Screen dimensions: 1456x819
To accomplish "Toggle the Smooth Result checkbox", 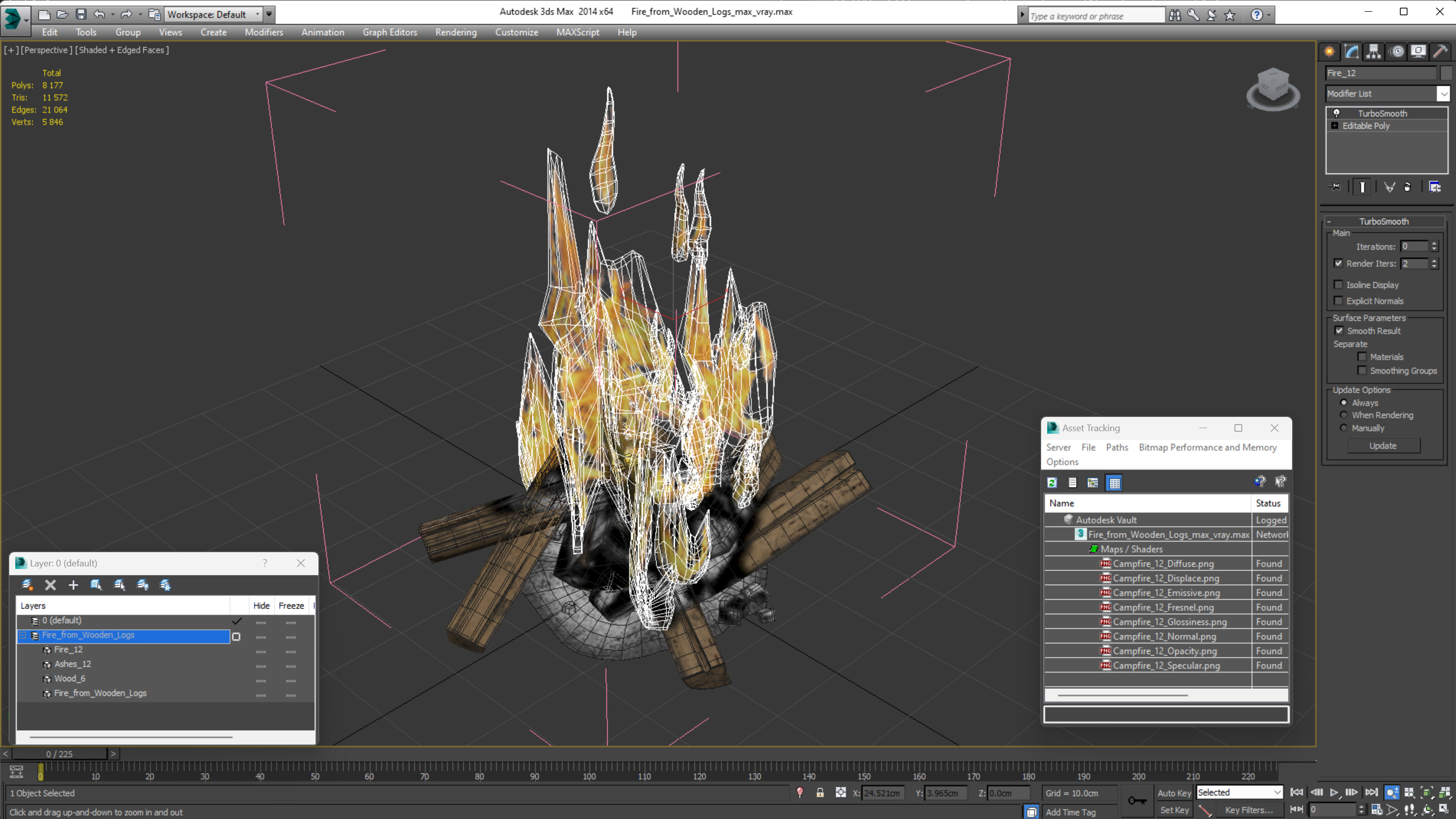I will 1339,330.
